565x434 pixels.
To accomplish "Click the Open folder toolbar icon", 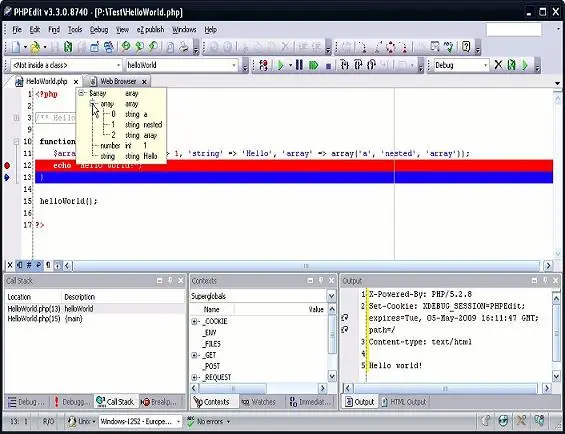I will 35,47.
